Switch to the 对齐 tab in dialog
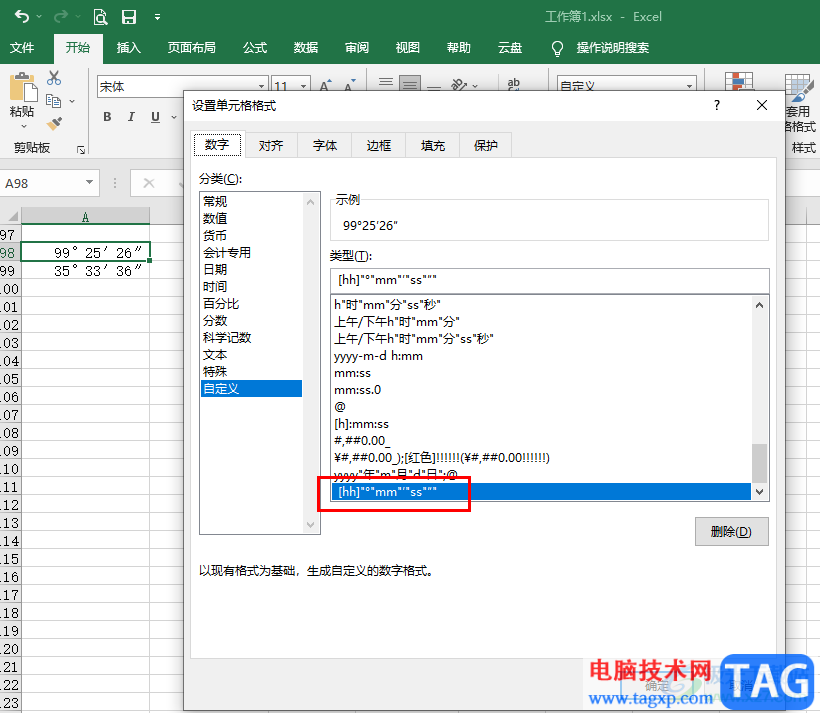The width and height of the screenshot is (820, 713). (271, 145)
